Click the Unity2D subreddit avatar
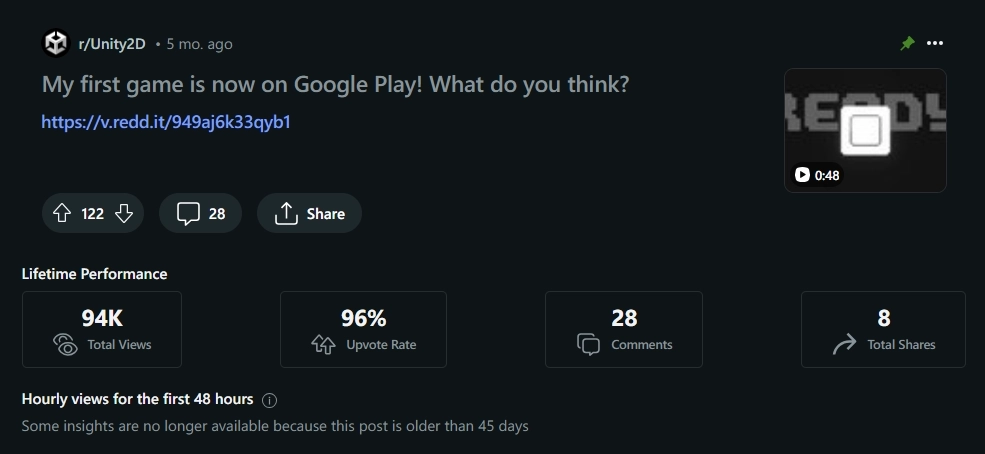 pos(56,43)
